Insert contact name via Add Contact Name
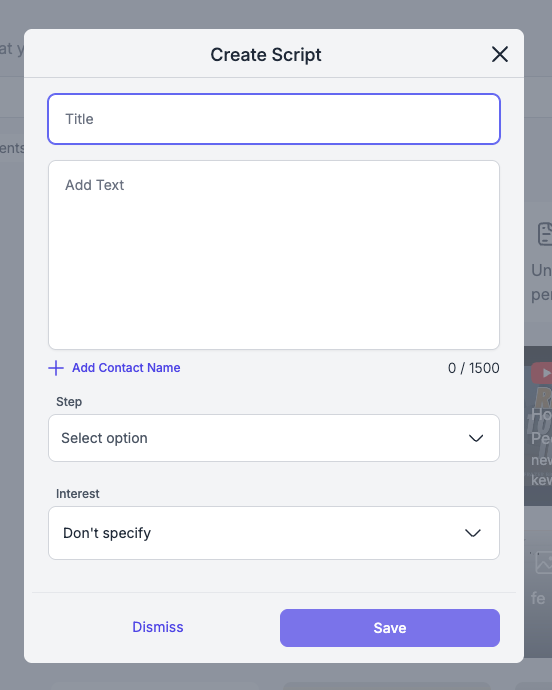 [x=126, y=368]
